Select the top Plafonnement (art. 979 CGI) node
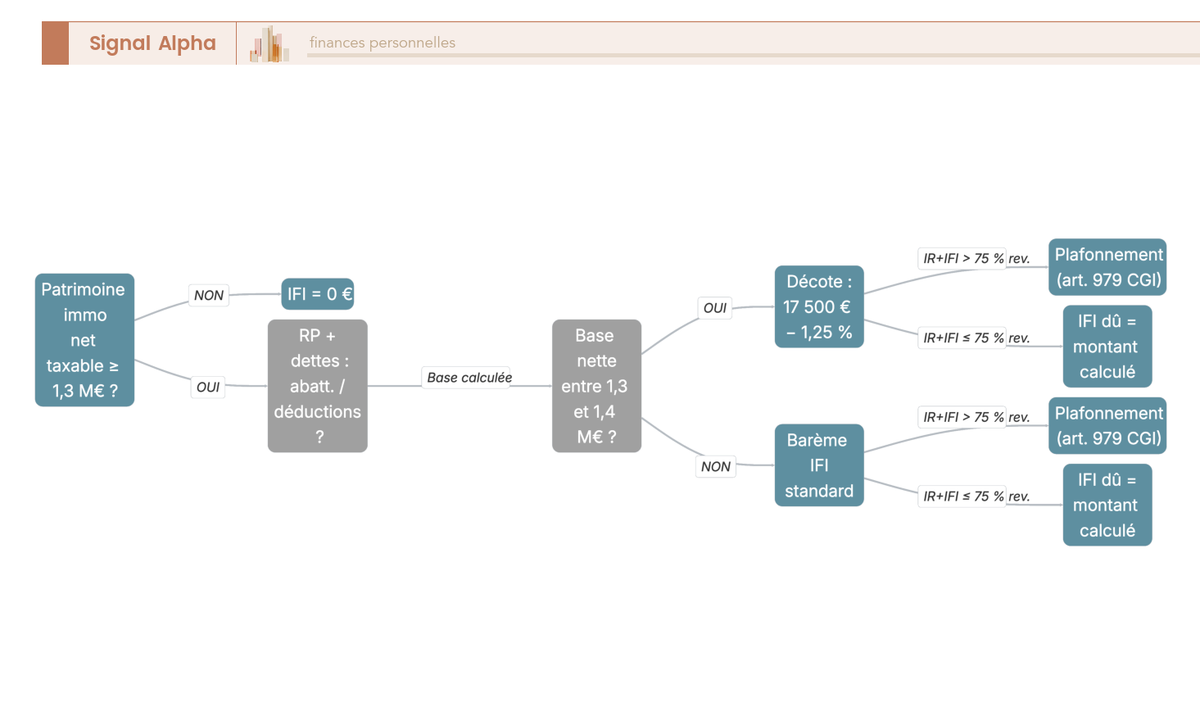The width and height of the screenshot is (1200, 721). point(1108,267)
